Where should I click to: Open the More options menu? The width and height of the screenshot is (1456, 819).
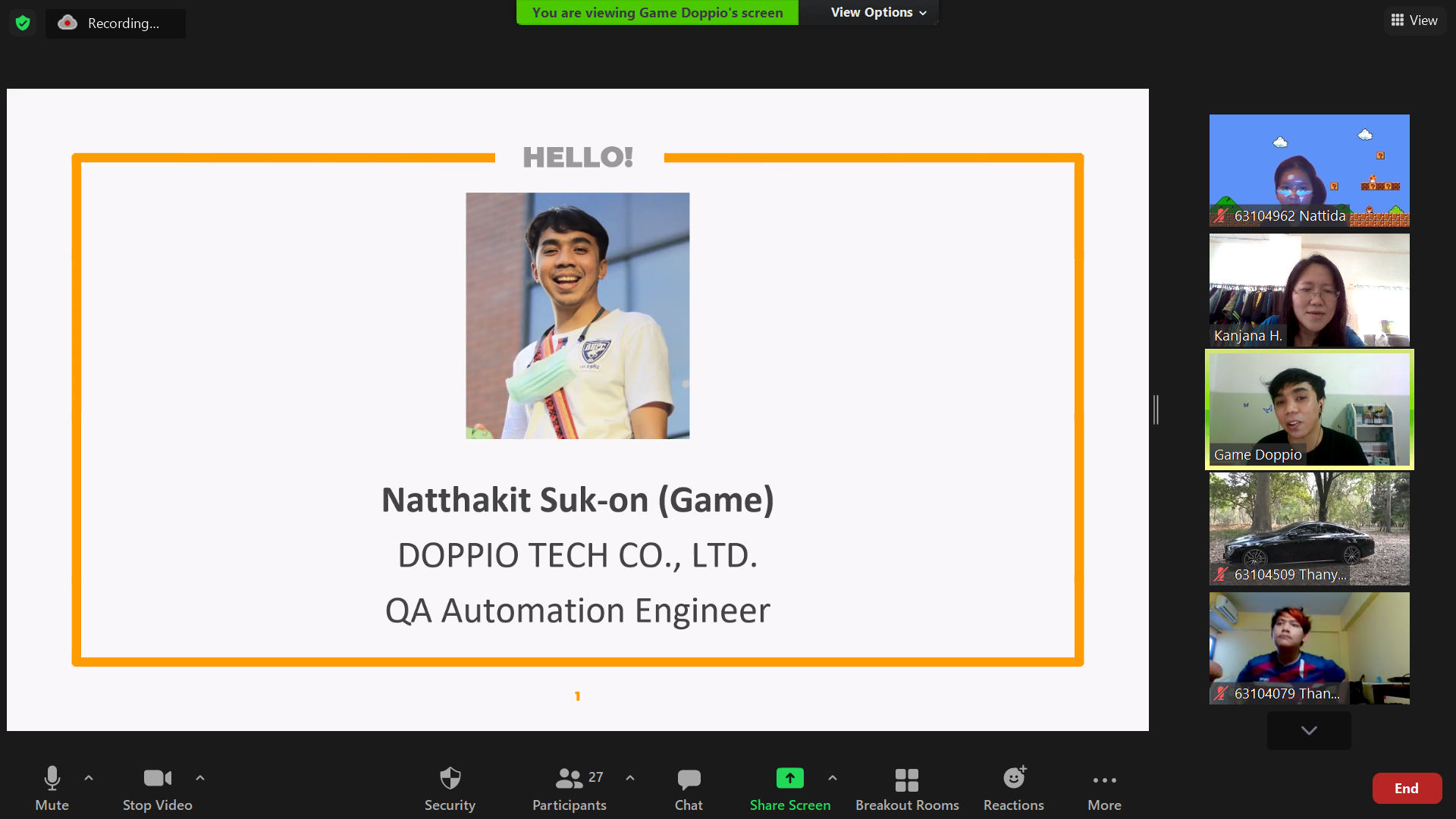tap(1104, 789)
